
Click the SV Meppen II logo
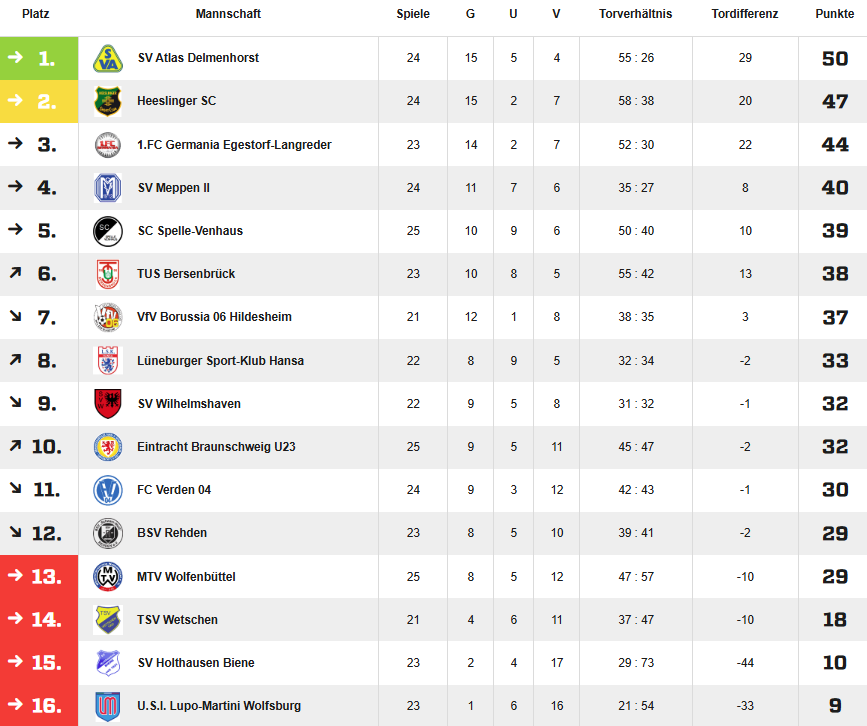pyautogui.click(x=107, y=188)
